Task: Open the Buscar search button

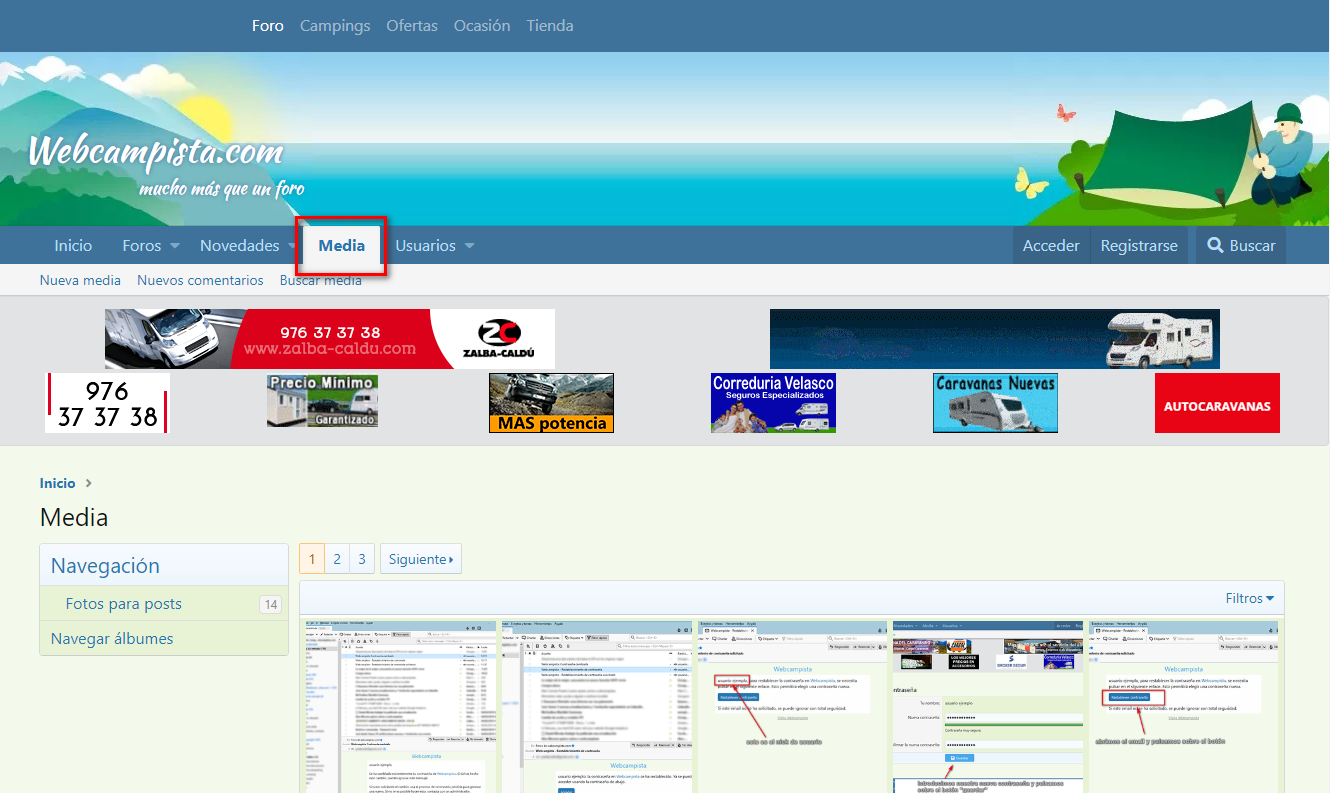Action: tap(1241, 246)
